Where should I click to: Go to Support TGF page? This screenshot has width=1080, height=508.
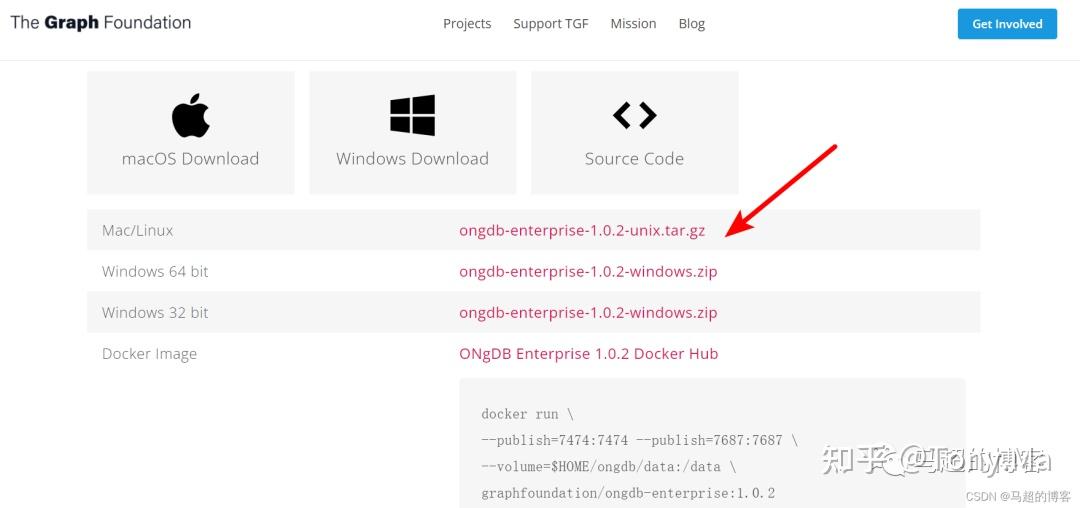[x=551, y=24]
